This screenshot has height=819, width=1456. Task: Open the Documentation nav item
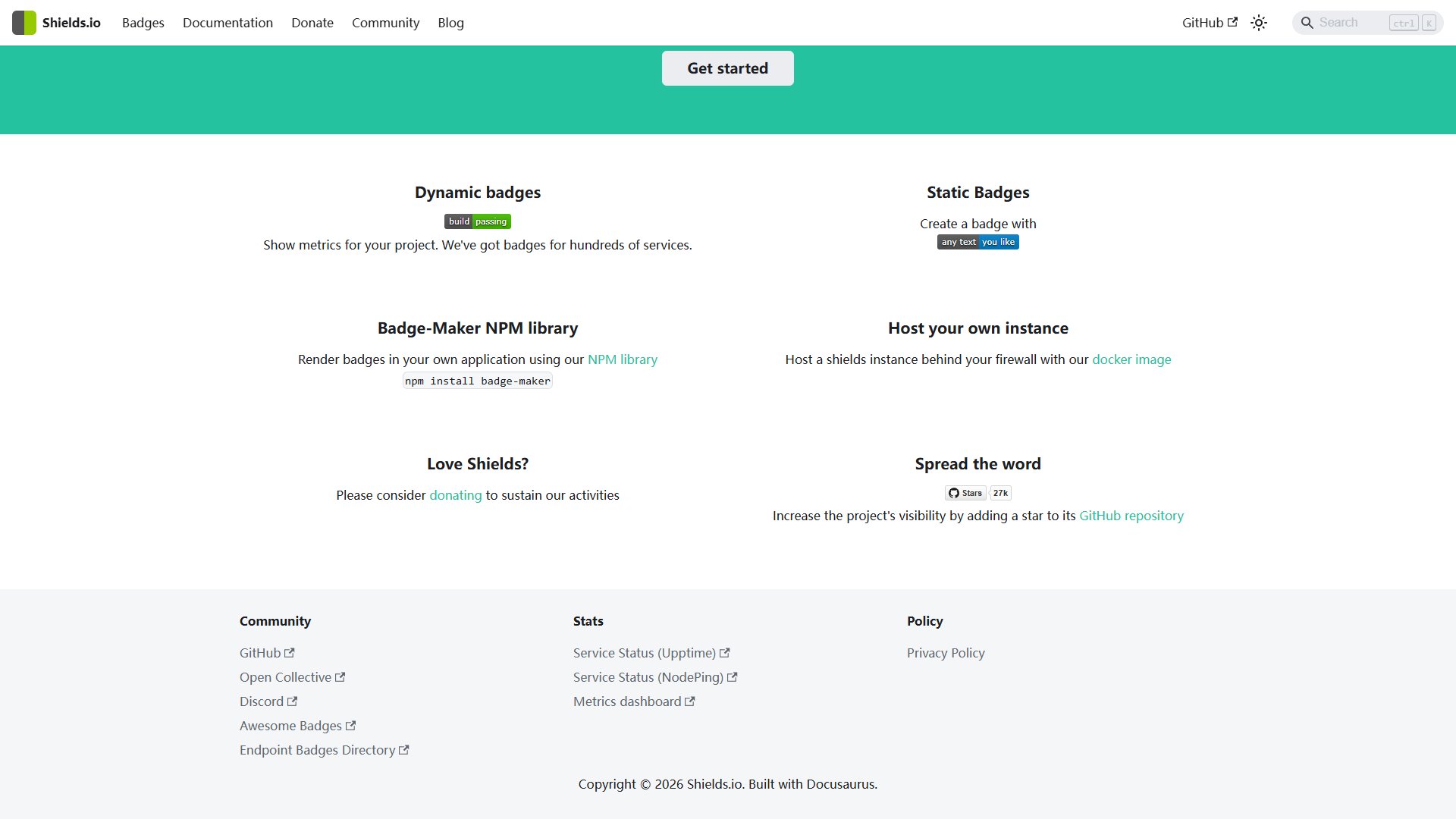(x=227, y=23)
